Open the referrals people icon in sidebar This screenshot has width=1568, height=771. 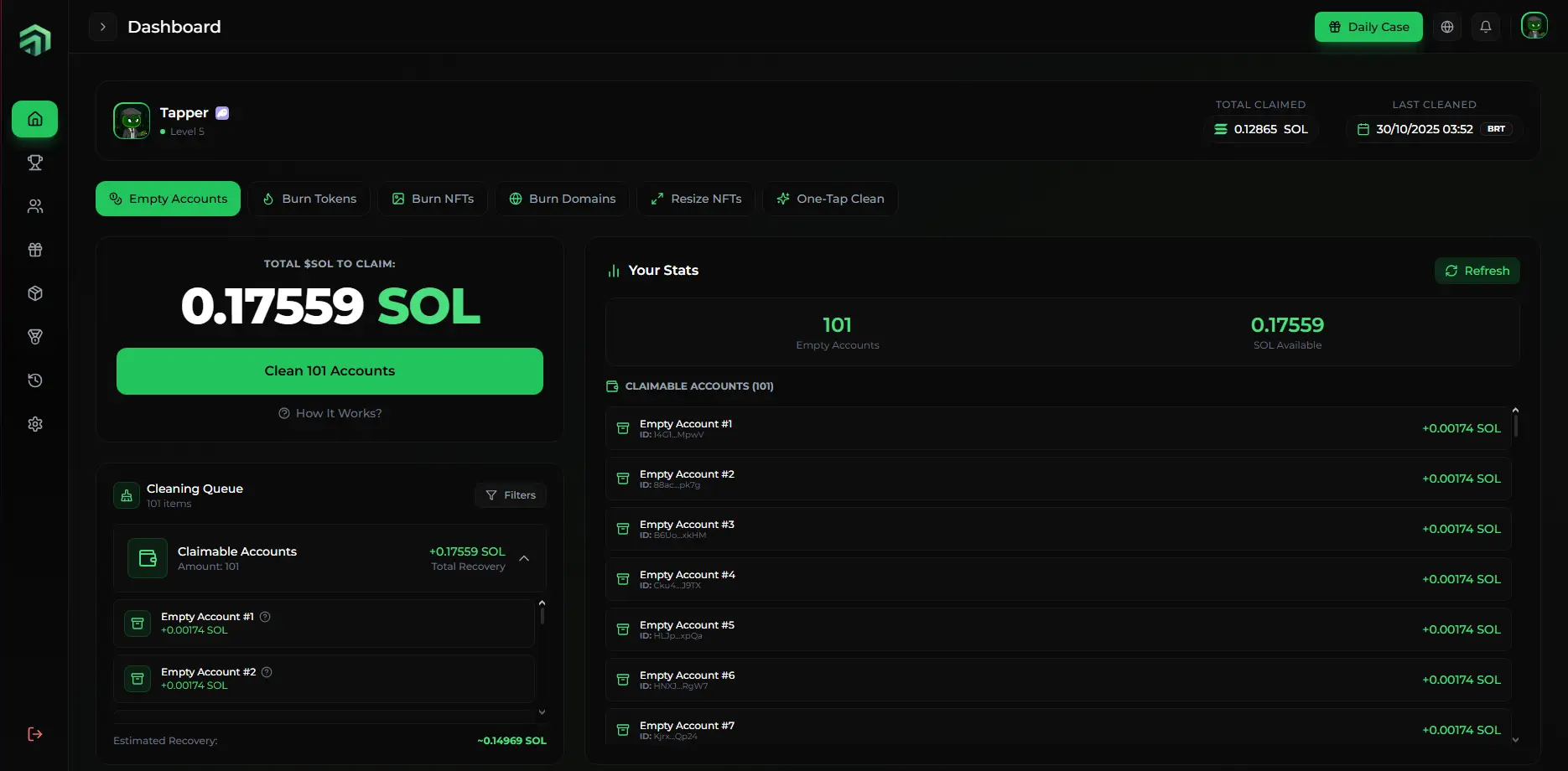[34, 206]
